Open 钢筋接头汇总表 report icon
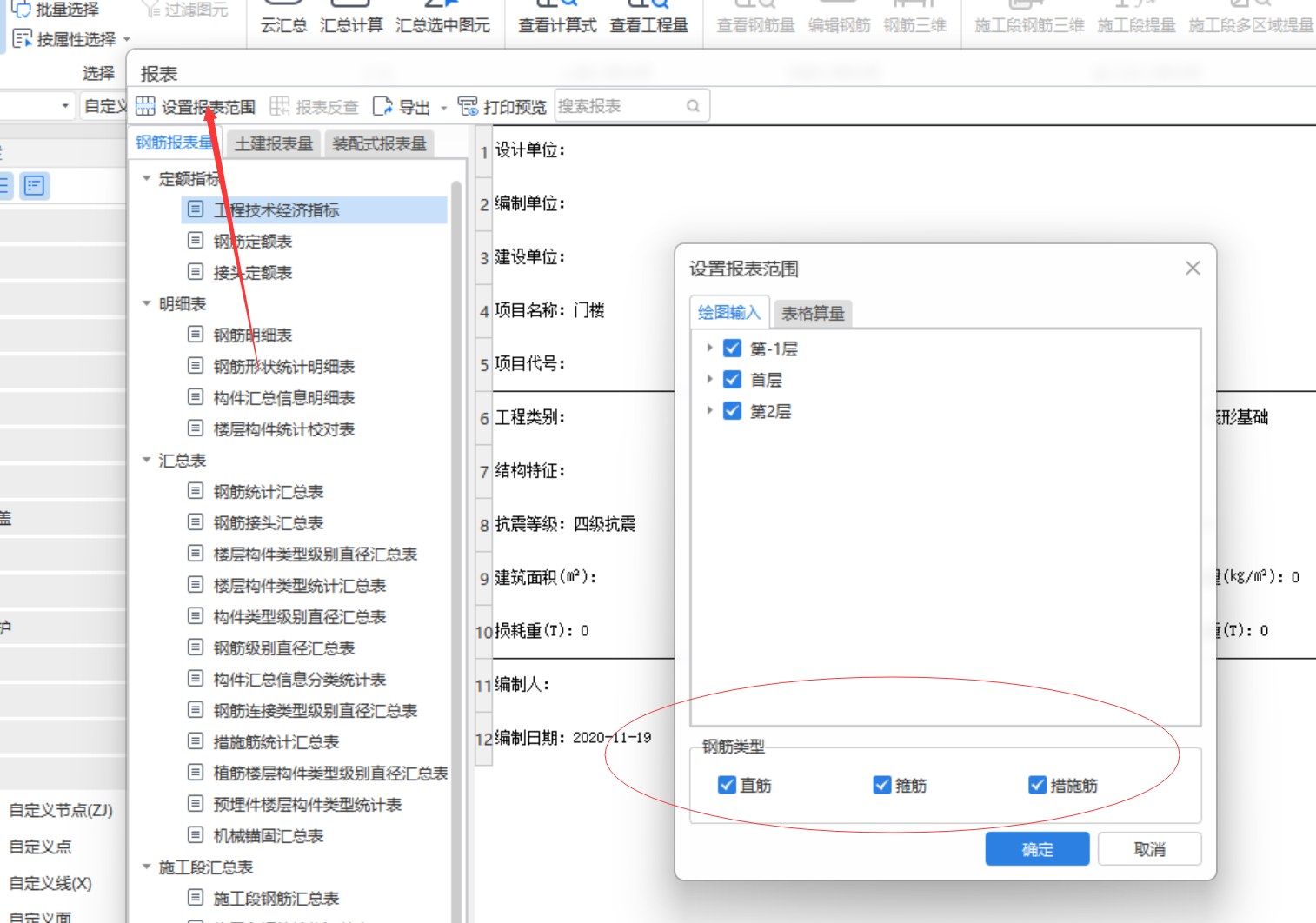Viewport: 1316px width, 923px height. [x=196, y=521]
